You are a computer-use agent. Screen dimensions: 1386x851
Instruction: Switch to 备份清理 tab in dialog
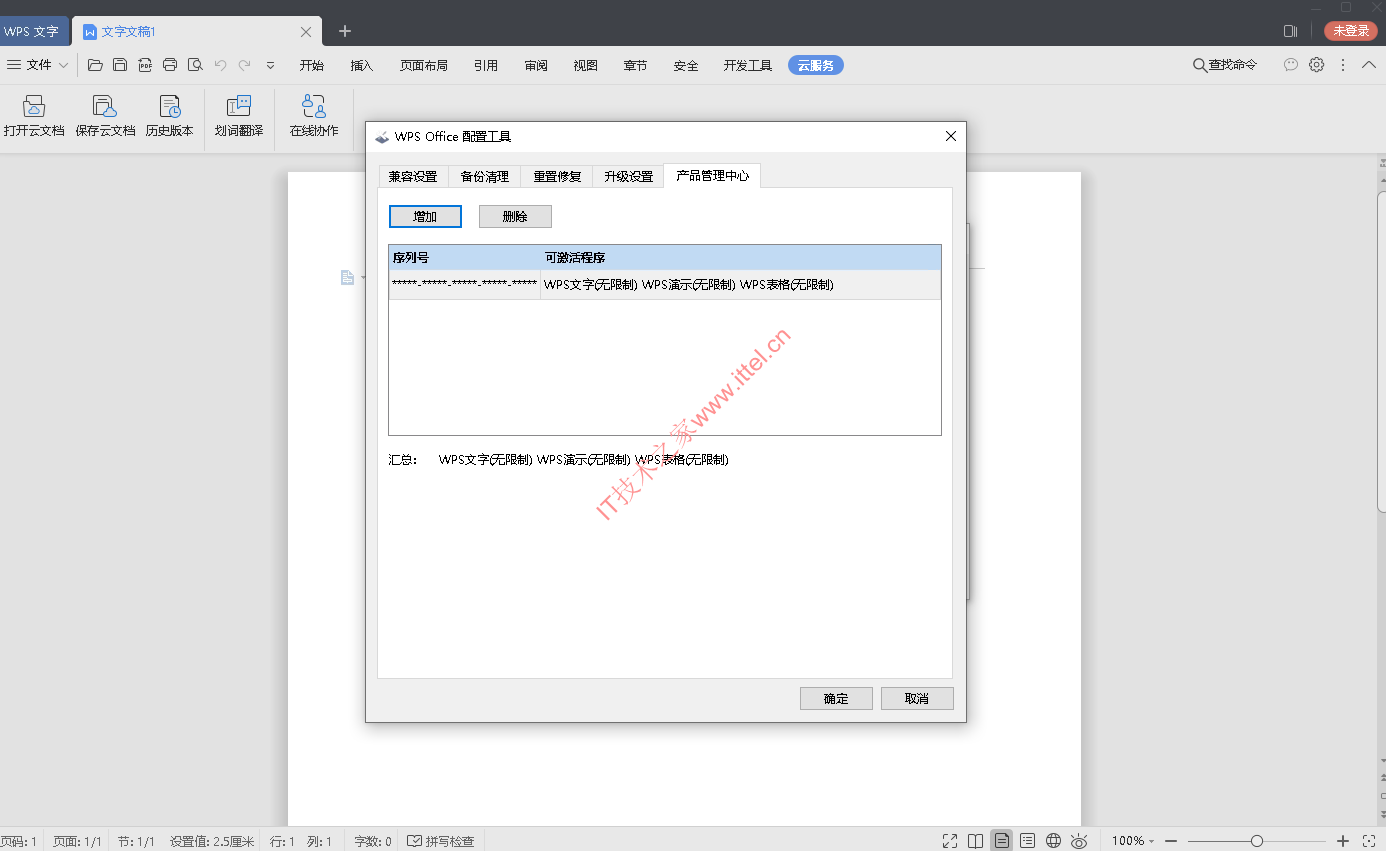485,176
